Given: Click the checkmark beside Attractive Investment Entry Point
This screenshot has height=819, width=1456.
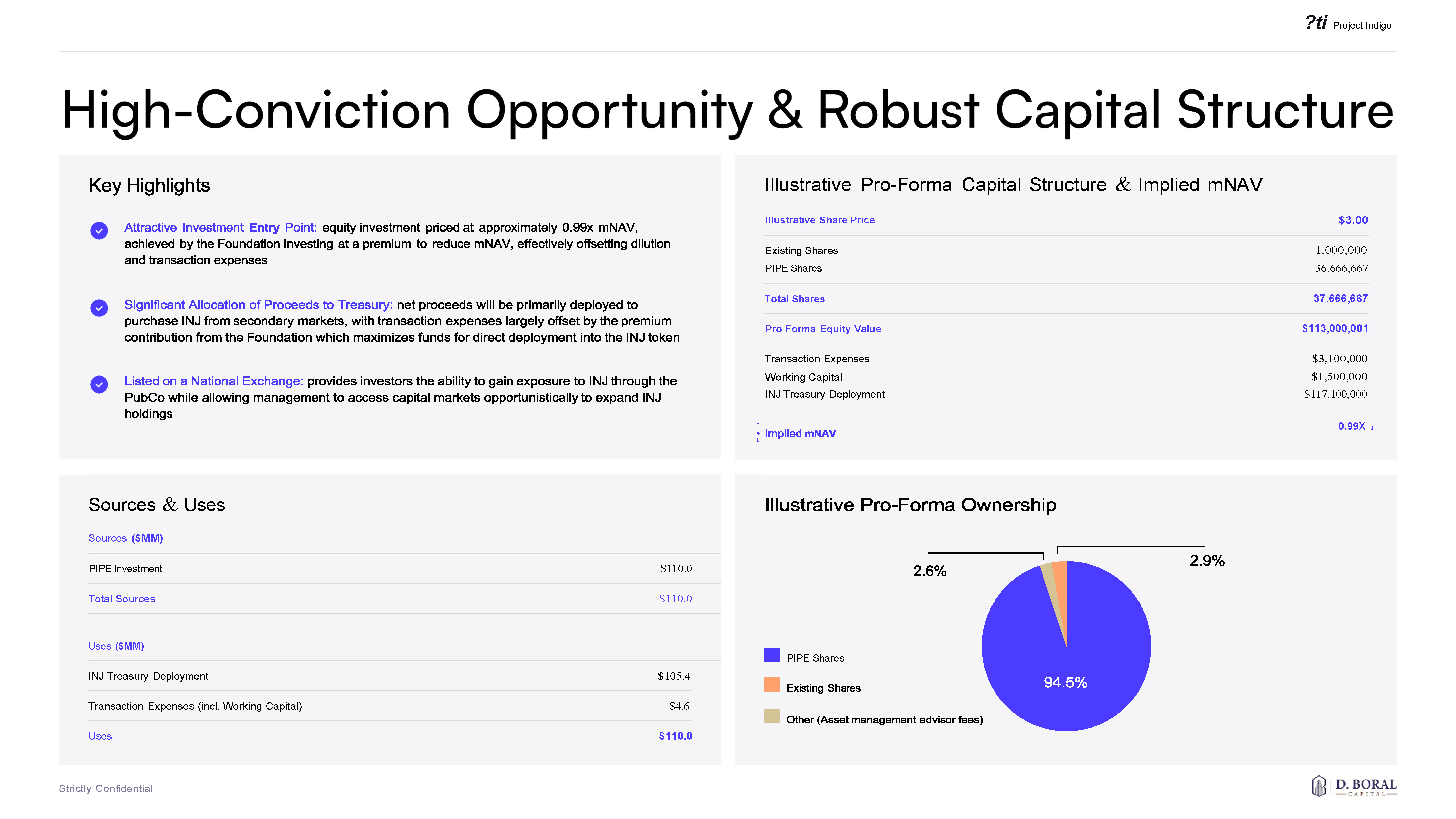Looking at the screenshot, I should click(99, 231).
